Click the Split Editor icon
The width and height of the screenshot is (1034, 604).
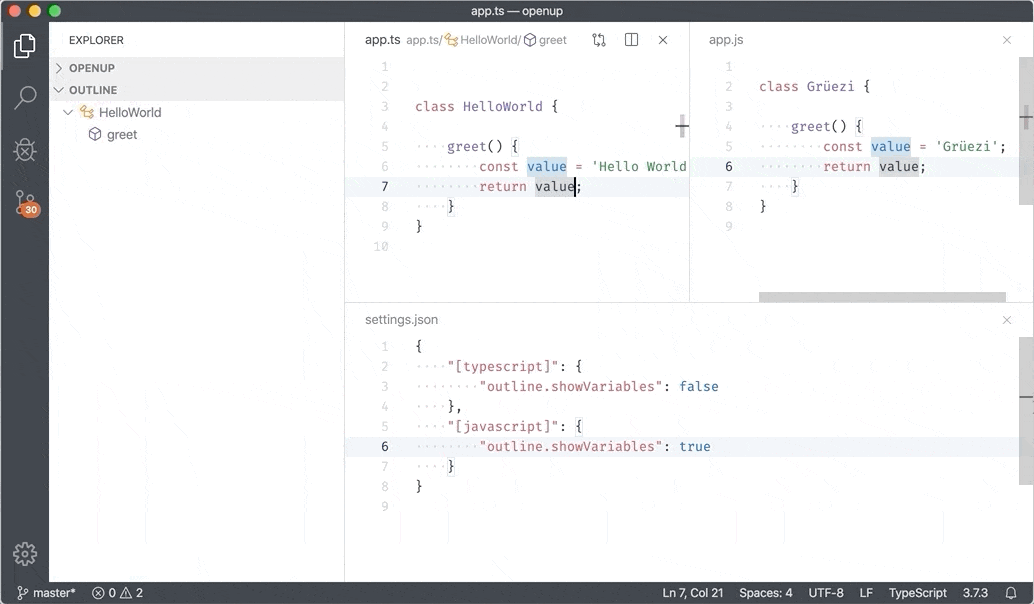pyautogui.click(x=631, y=39)
